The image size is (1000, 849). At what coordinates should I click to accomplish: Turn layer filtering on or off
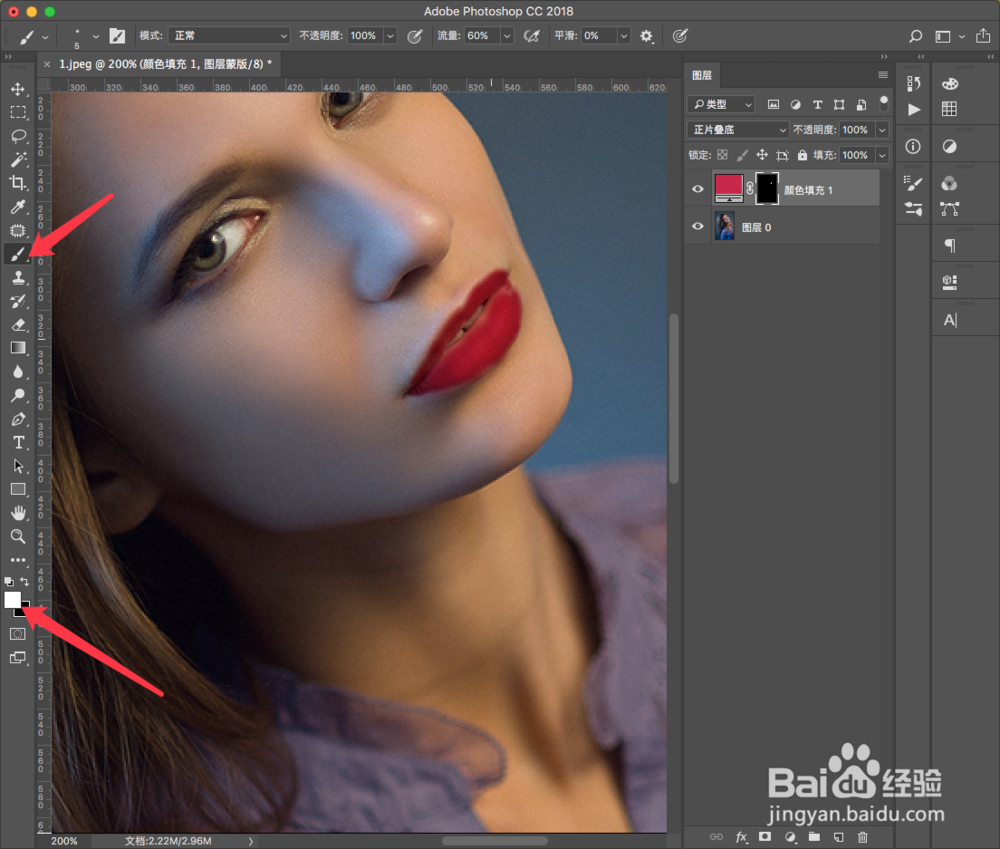click(884, 103)
